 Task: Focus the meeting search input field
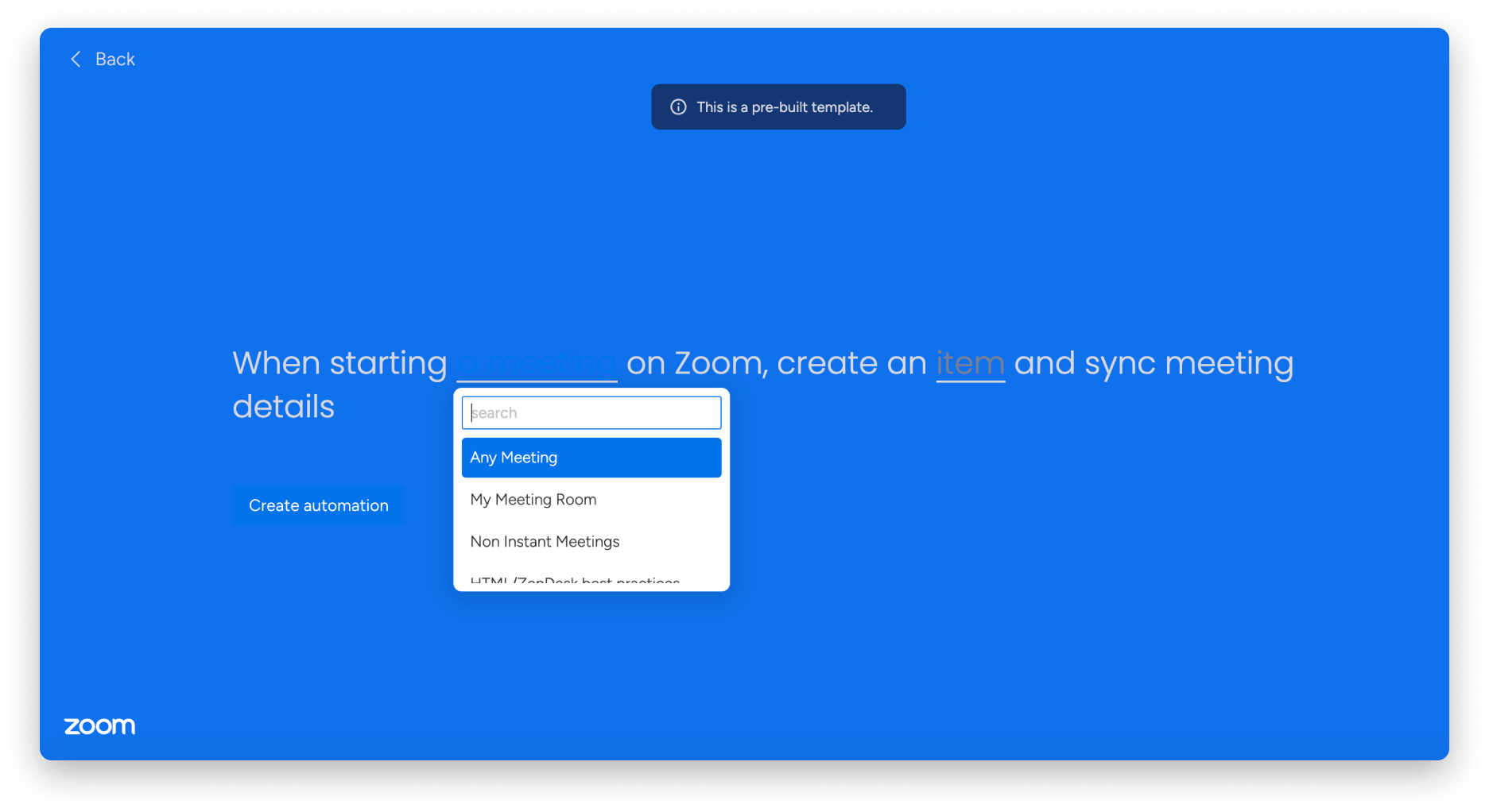coord(591,412)
